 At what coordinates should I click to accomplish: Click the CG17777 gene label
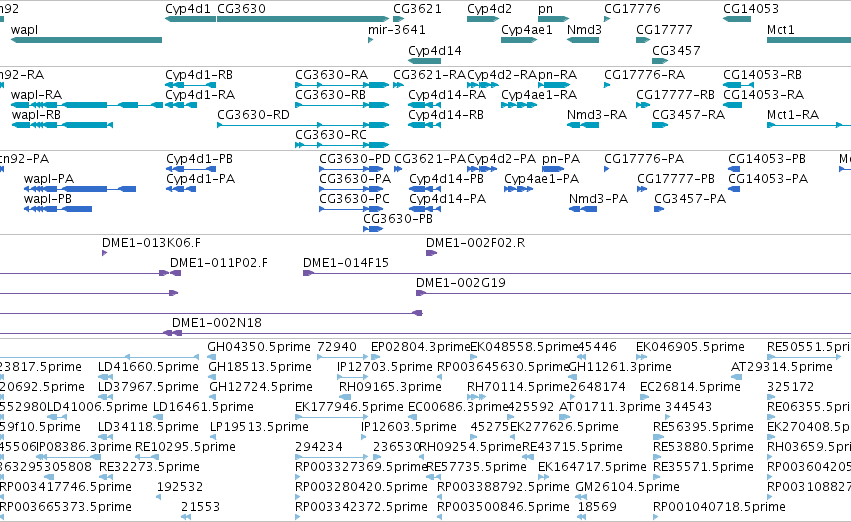(x=664, y=29)
